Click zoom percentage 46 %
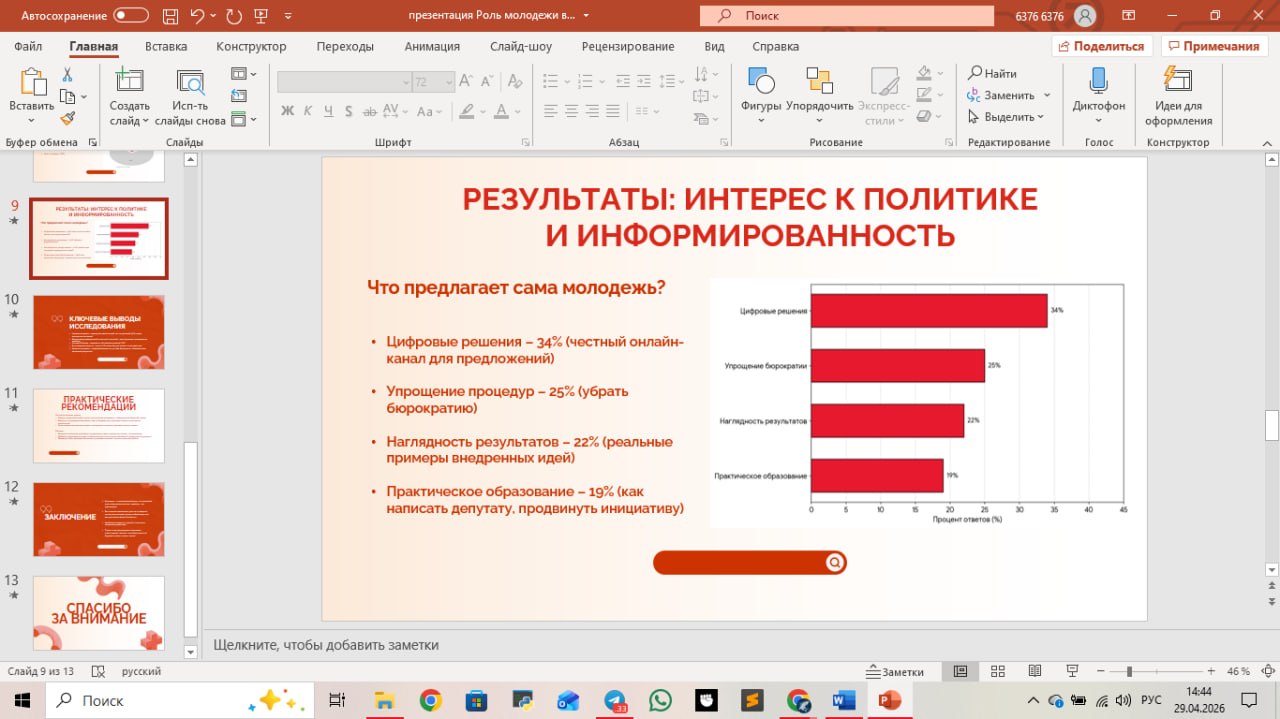 (x=1238, y=672)
